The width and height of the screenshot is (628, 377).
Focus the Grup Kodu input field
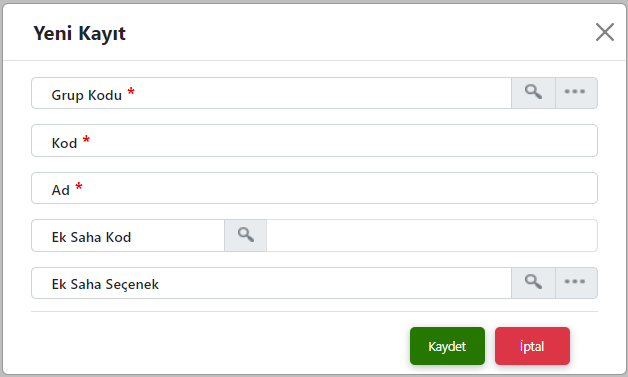point(272,93)
